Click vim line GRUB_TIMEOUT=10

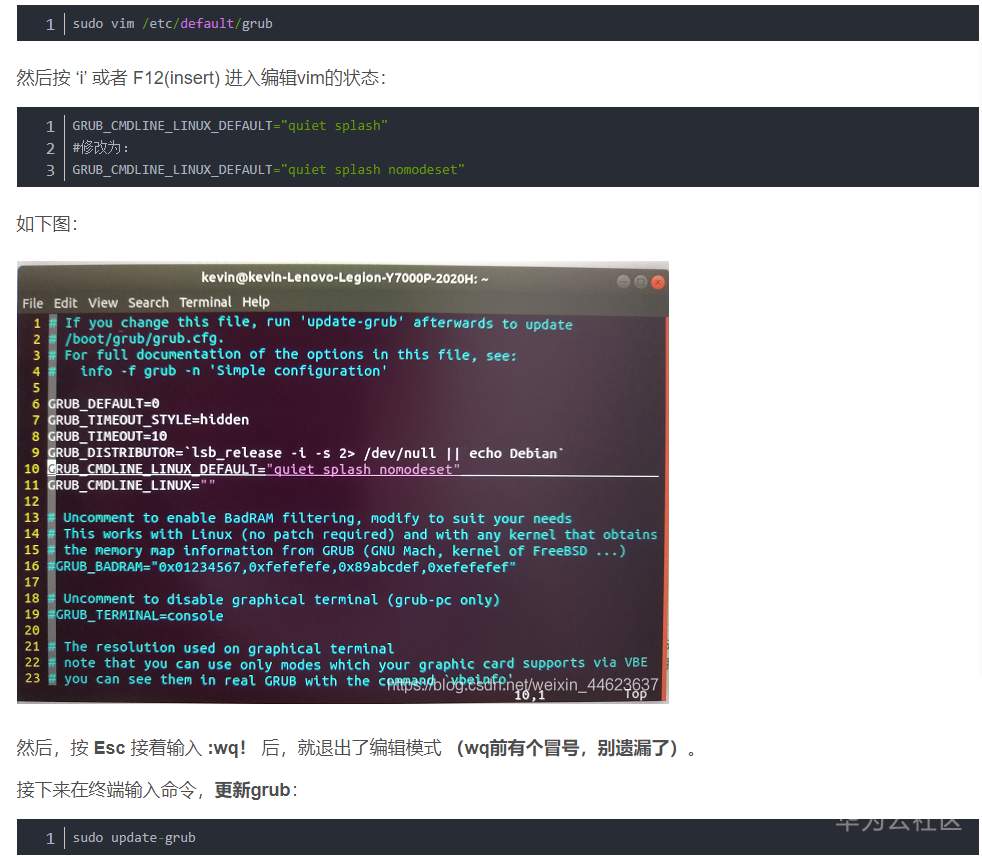tap(107, 436)
